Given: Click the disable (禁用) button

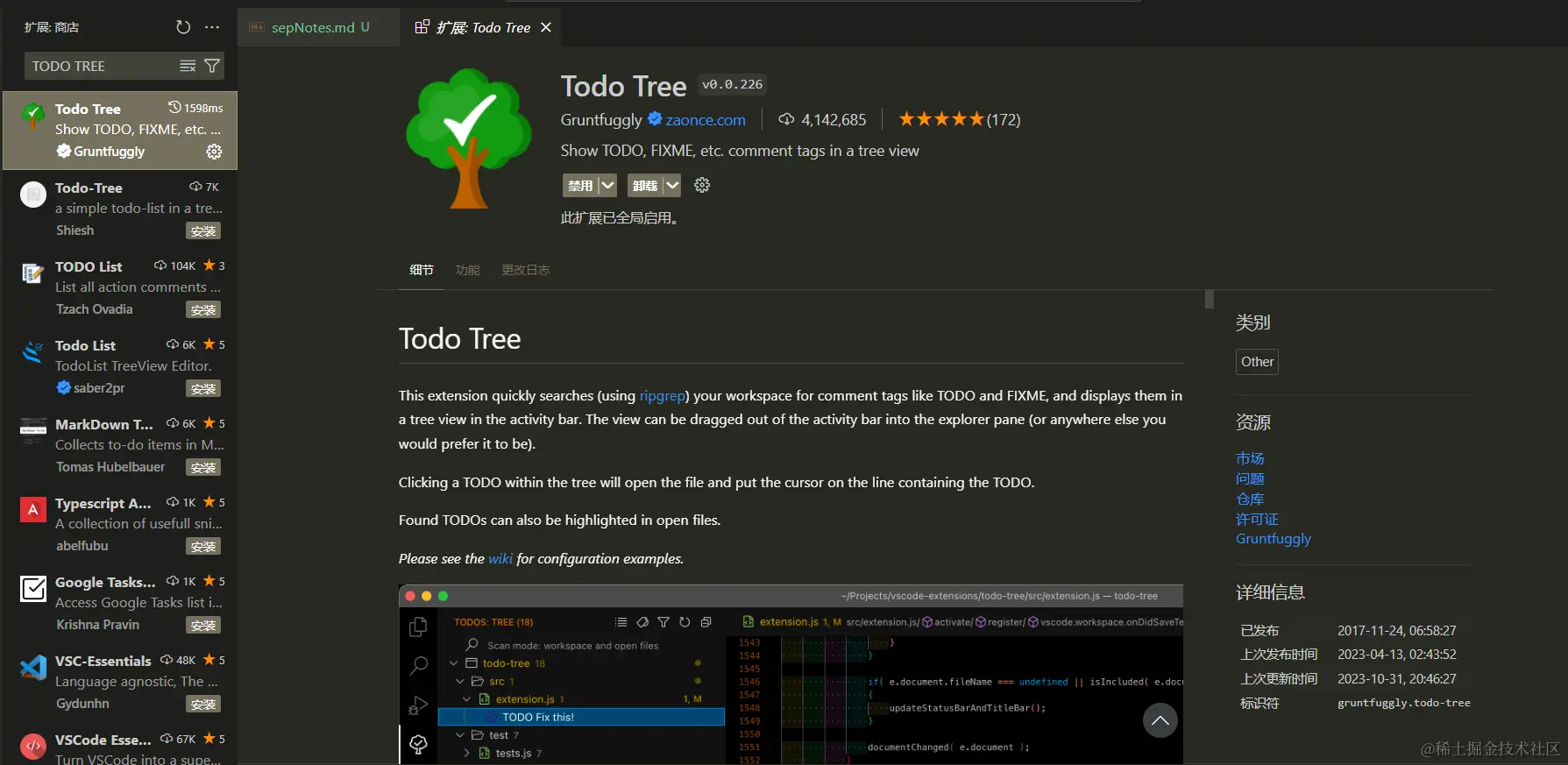Looking at the screenshot, I should click(580, 185).
